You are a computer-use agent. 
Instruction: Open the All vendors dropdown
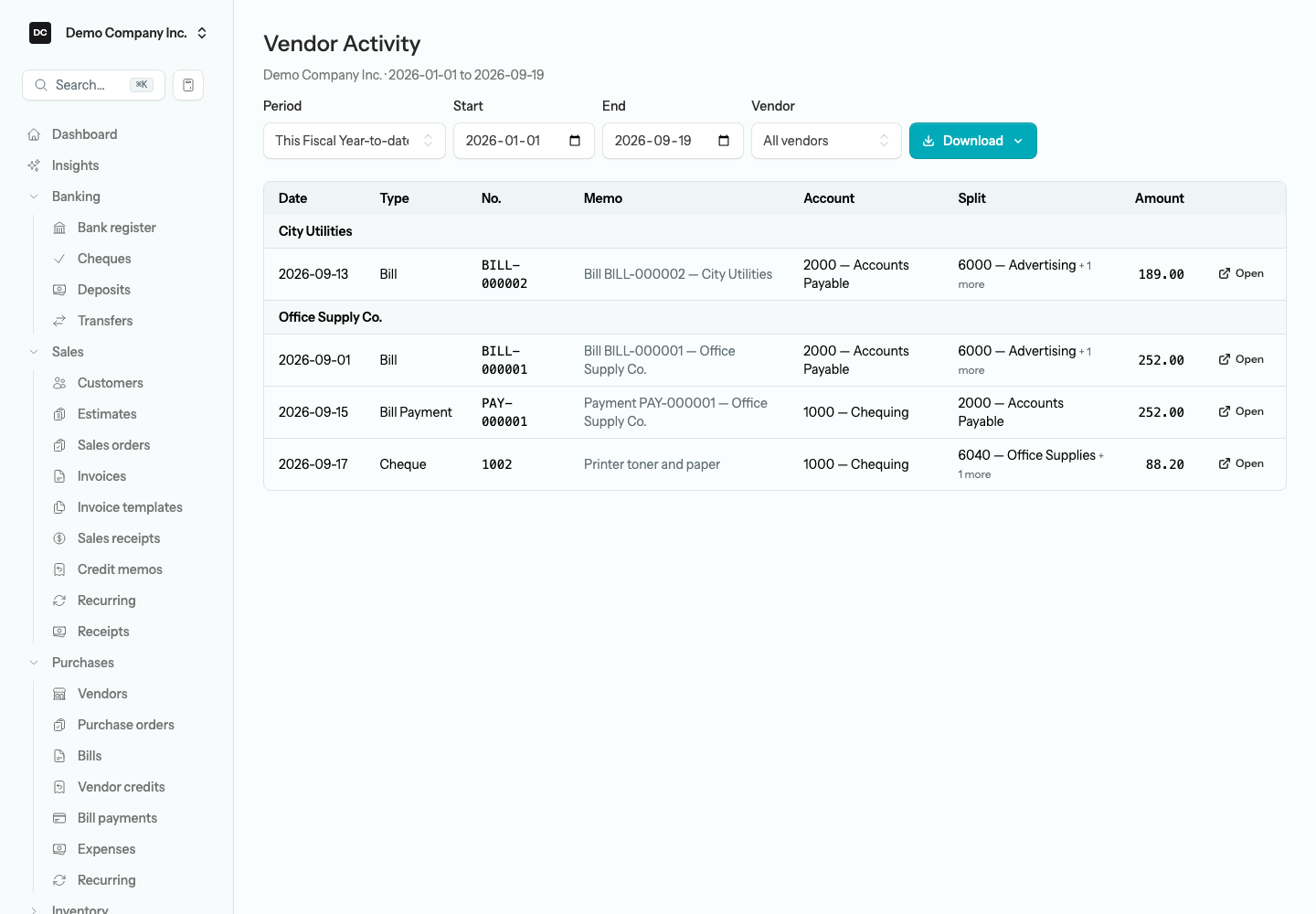(x=826, y=141)
